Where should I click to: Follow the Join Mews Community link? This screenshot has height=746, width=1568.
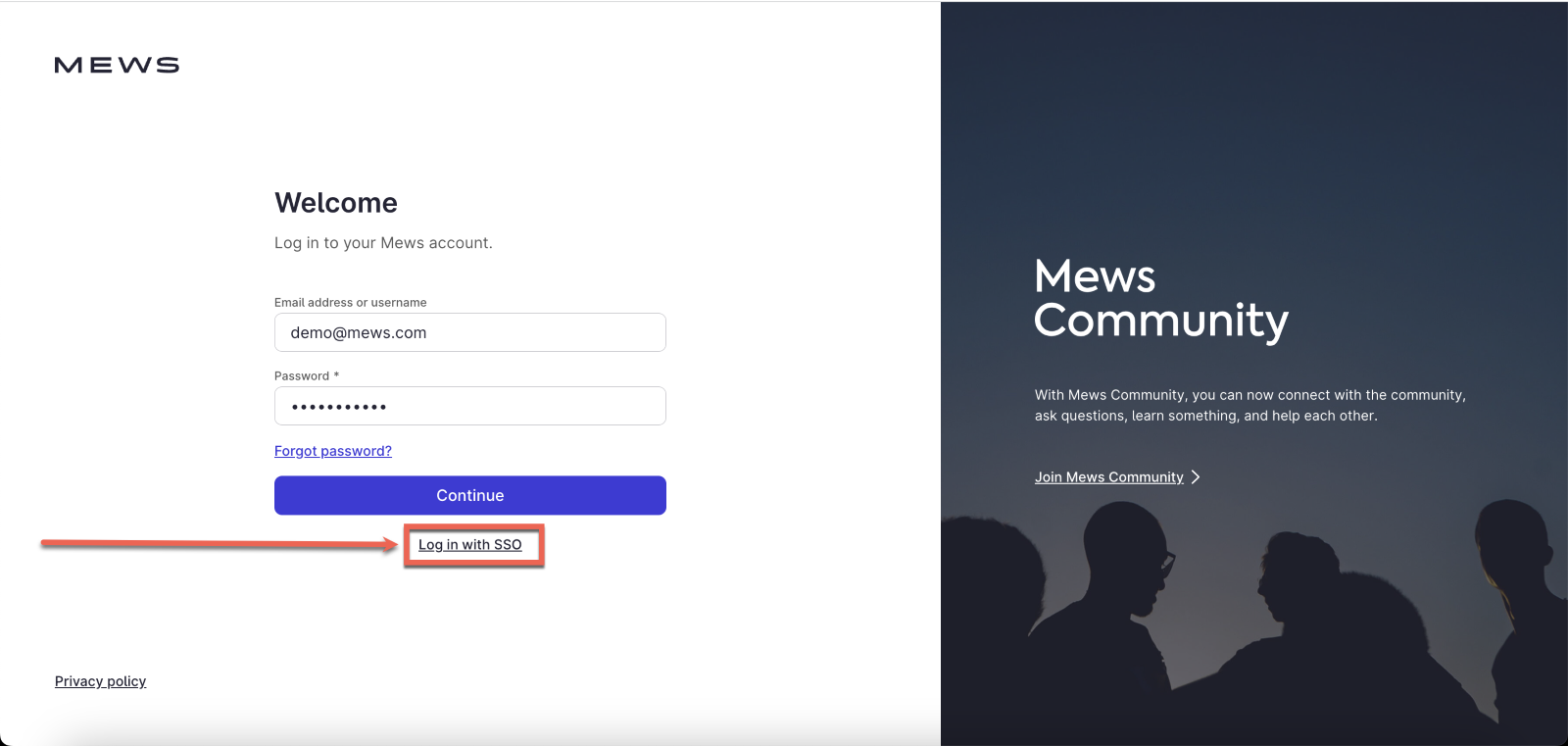coord(1108,477)
